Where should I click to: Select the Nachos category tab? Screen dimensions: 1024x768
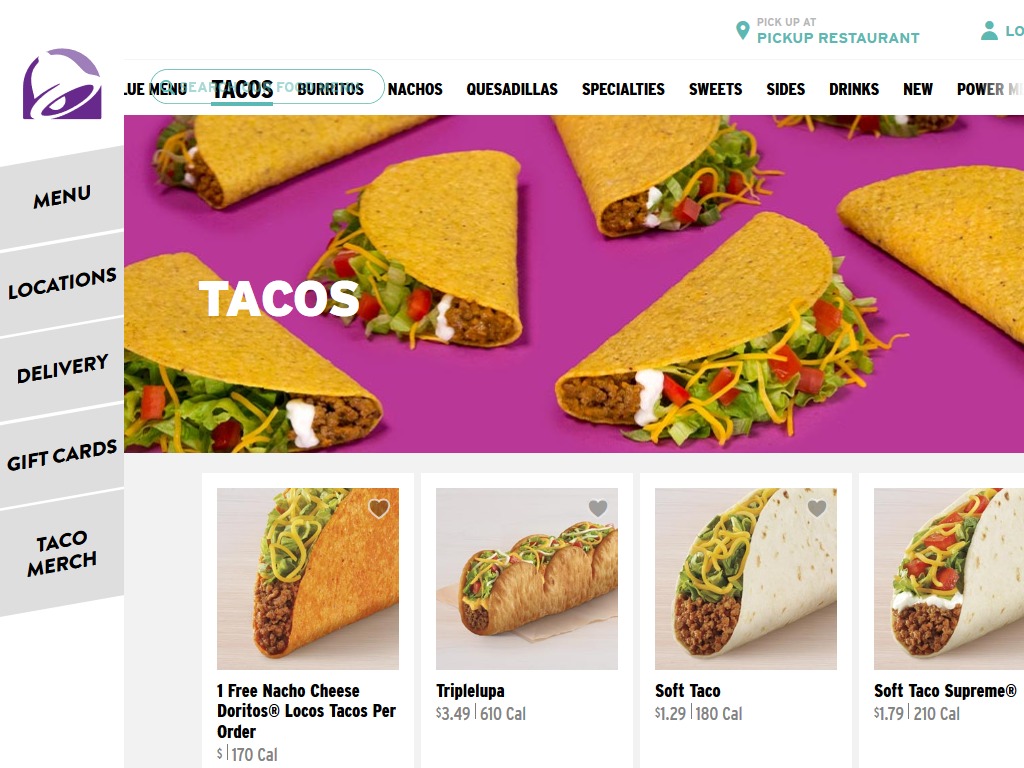(415, 89)
